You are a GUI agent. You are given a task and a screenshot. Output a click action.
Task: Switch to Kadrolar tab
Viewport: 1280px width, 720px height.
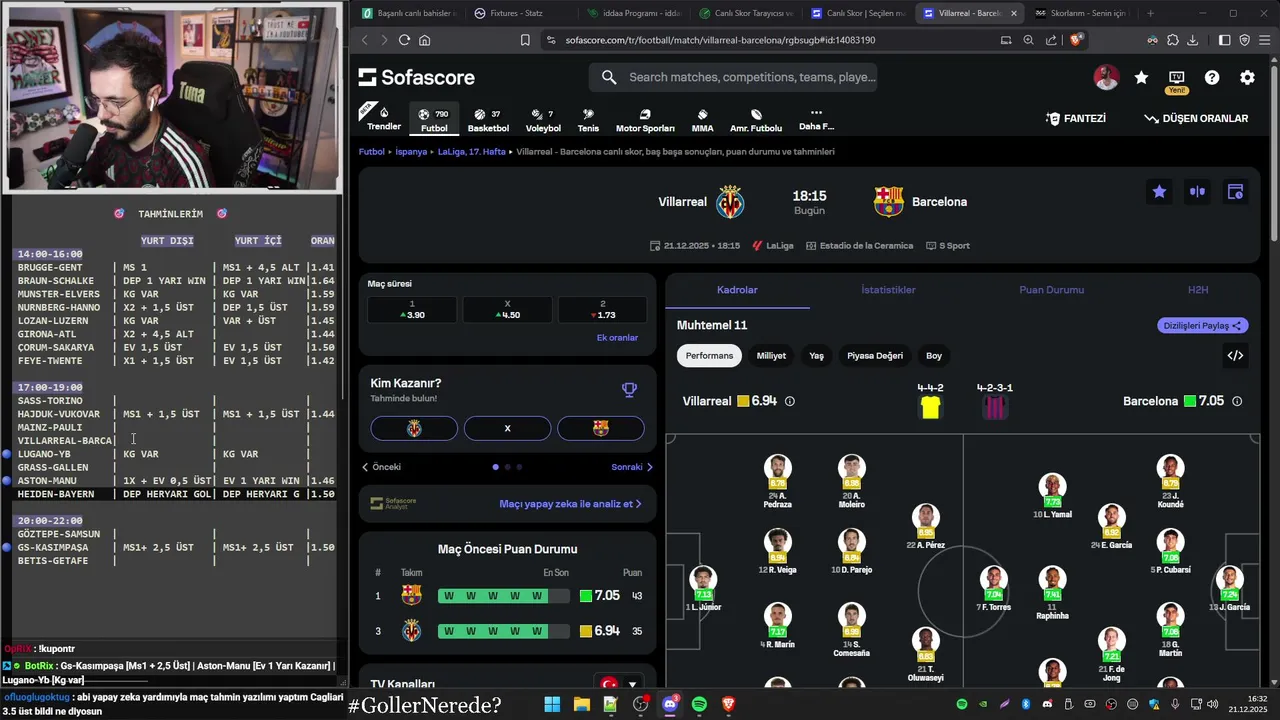[737, 290]
